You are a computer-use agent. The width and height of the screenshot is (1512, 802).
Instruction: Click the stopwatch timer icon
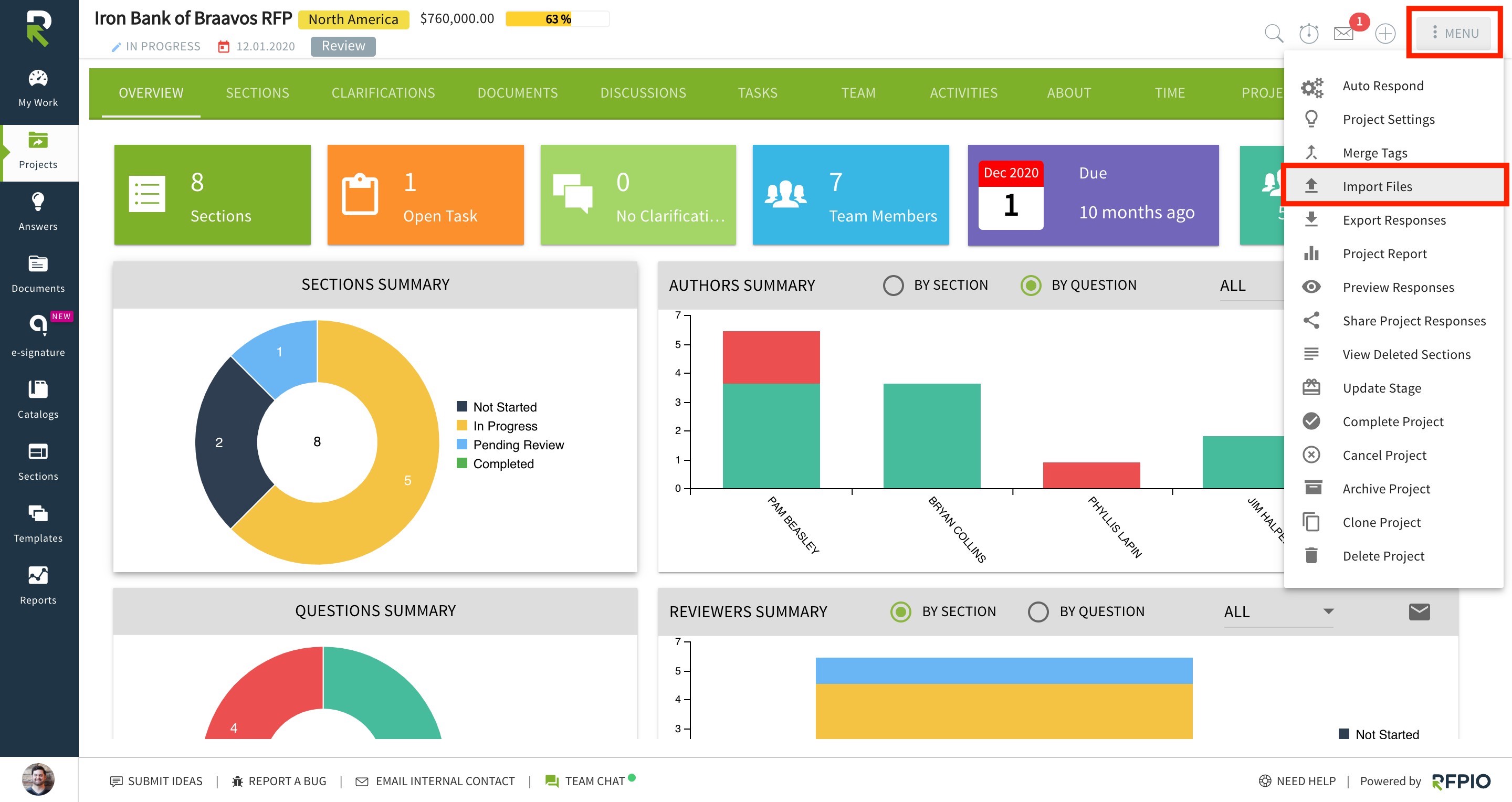1308,34
